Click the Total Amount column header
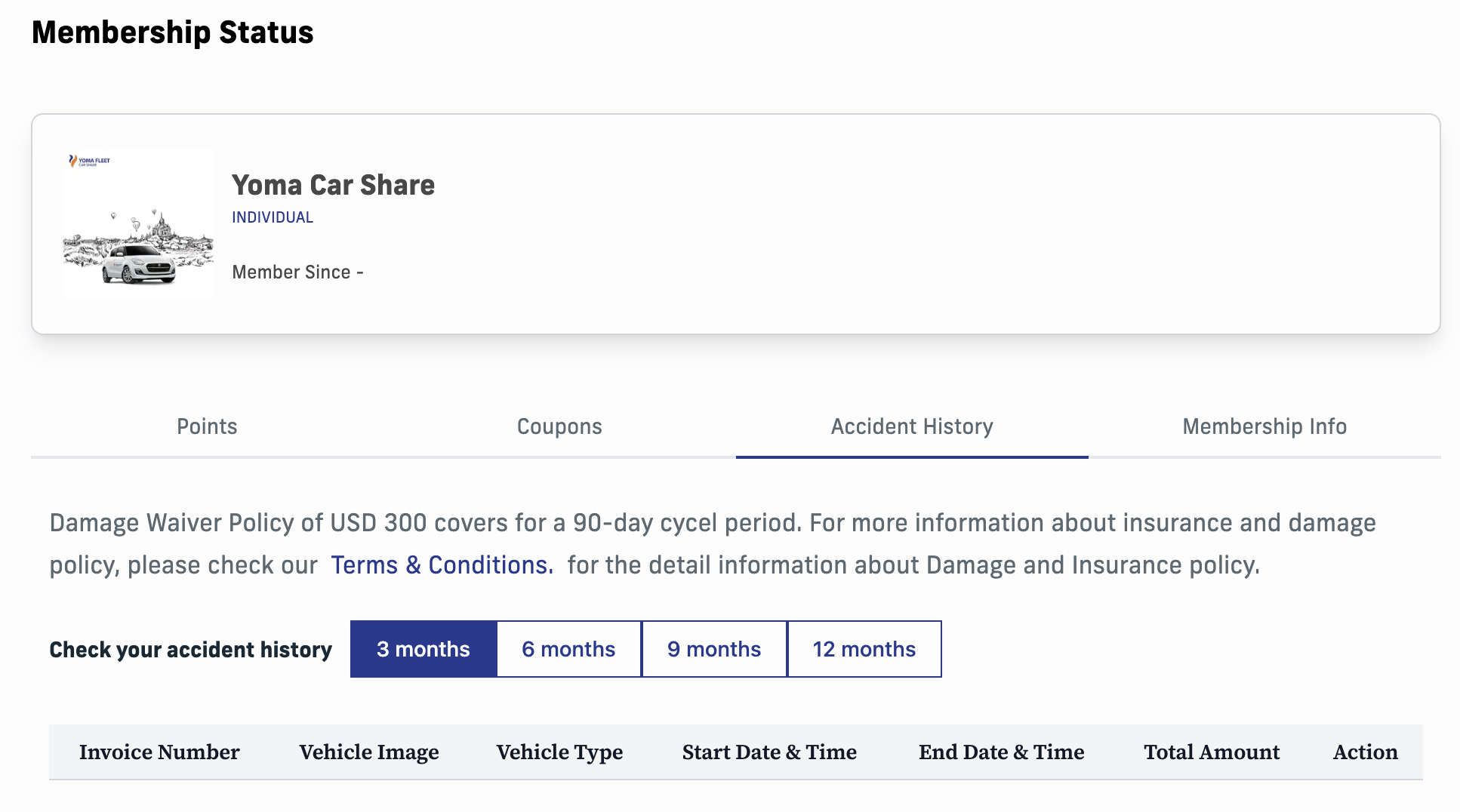 click(x=1212, y=752)
